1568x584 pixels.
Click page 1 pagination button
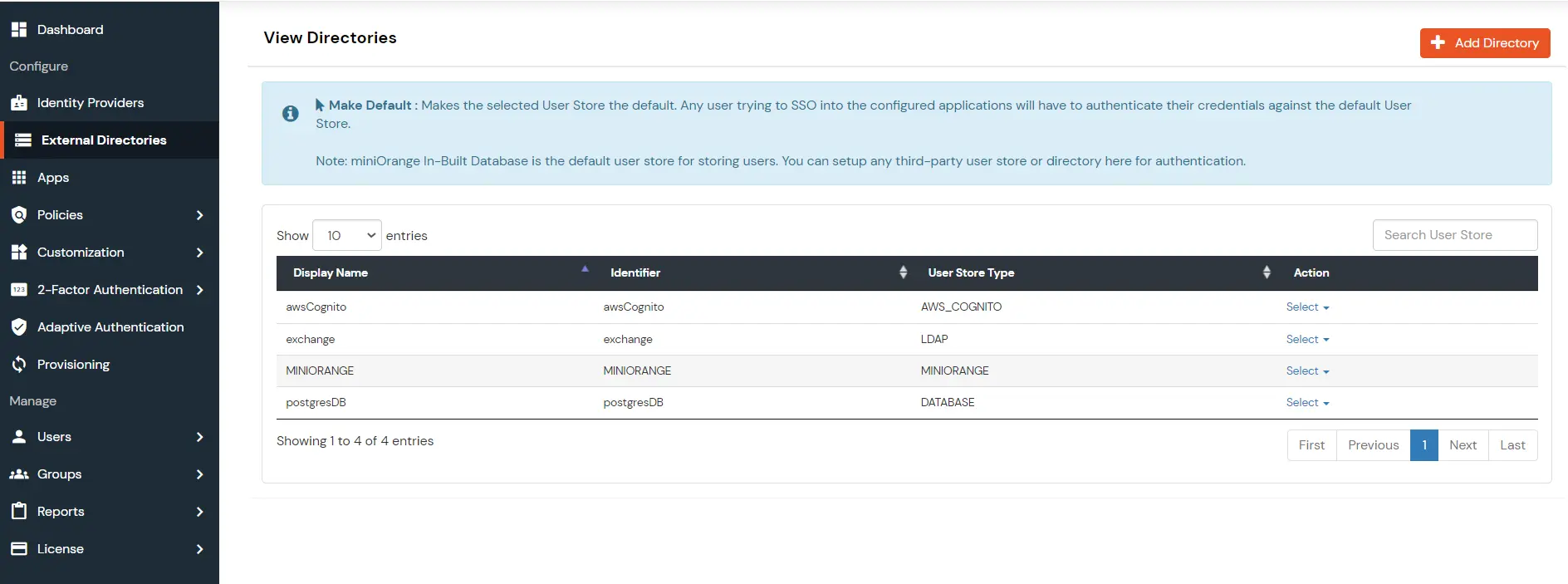click(1424, 445)
